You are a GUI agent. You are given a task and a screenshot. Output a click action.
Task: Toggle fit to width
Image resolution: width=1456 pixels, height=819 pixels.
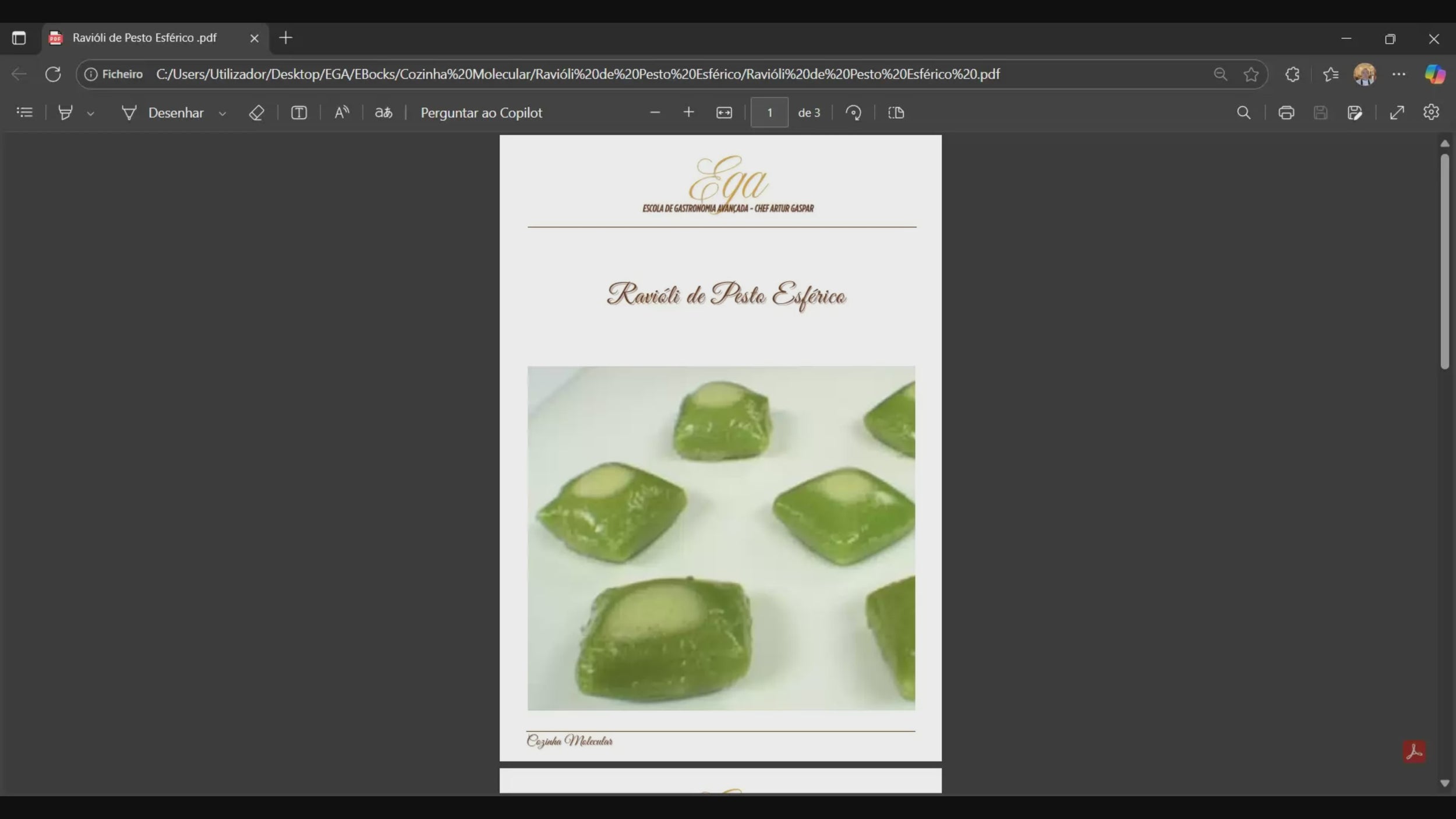(x=724, y=112)
